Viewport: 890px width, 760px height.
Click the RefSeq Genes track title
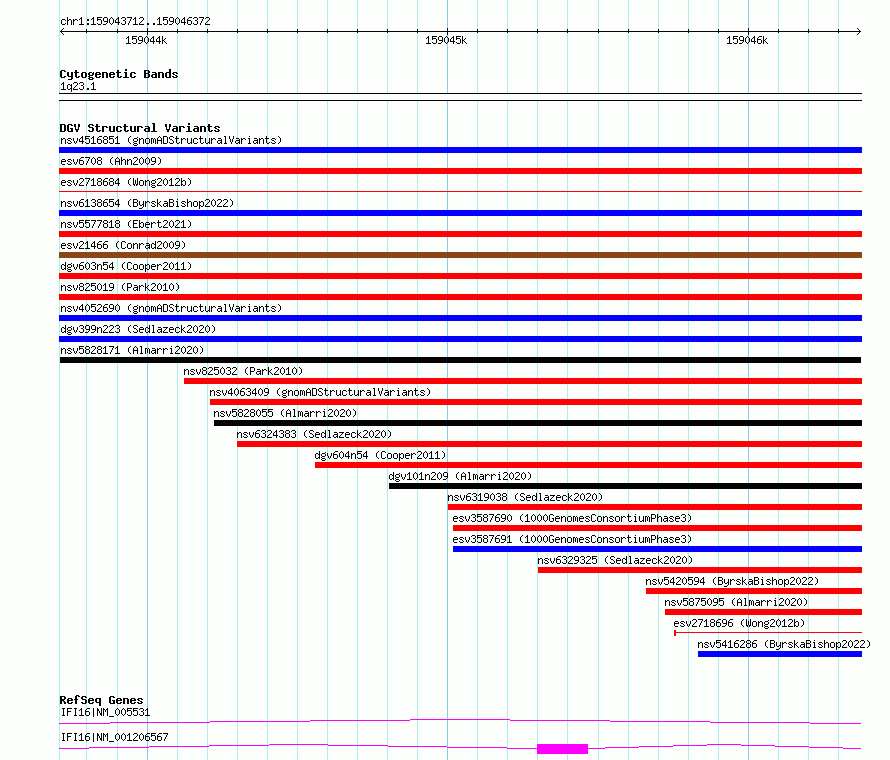[102, 700]
